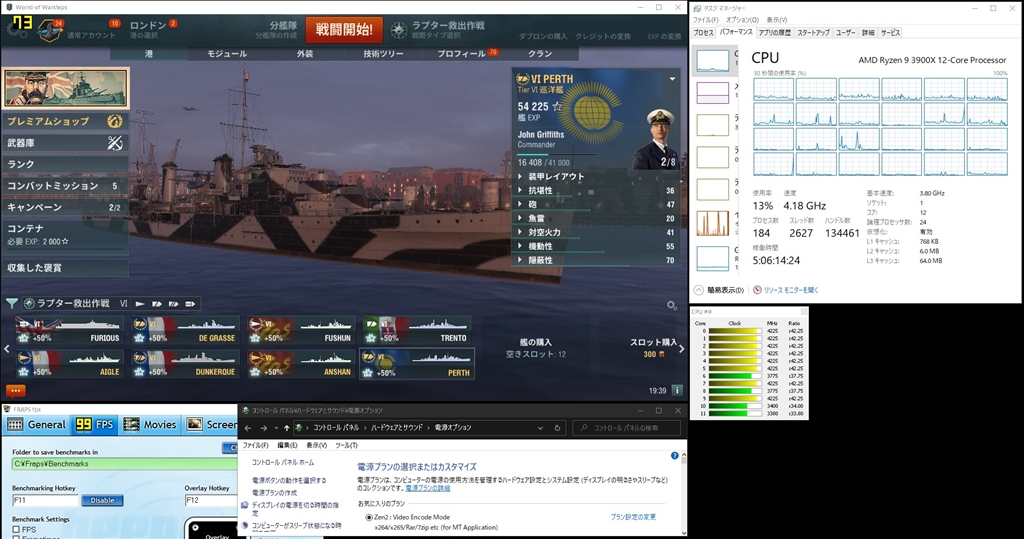Click FRAPS General tab keyboard icon

[15, 425]
